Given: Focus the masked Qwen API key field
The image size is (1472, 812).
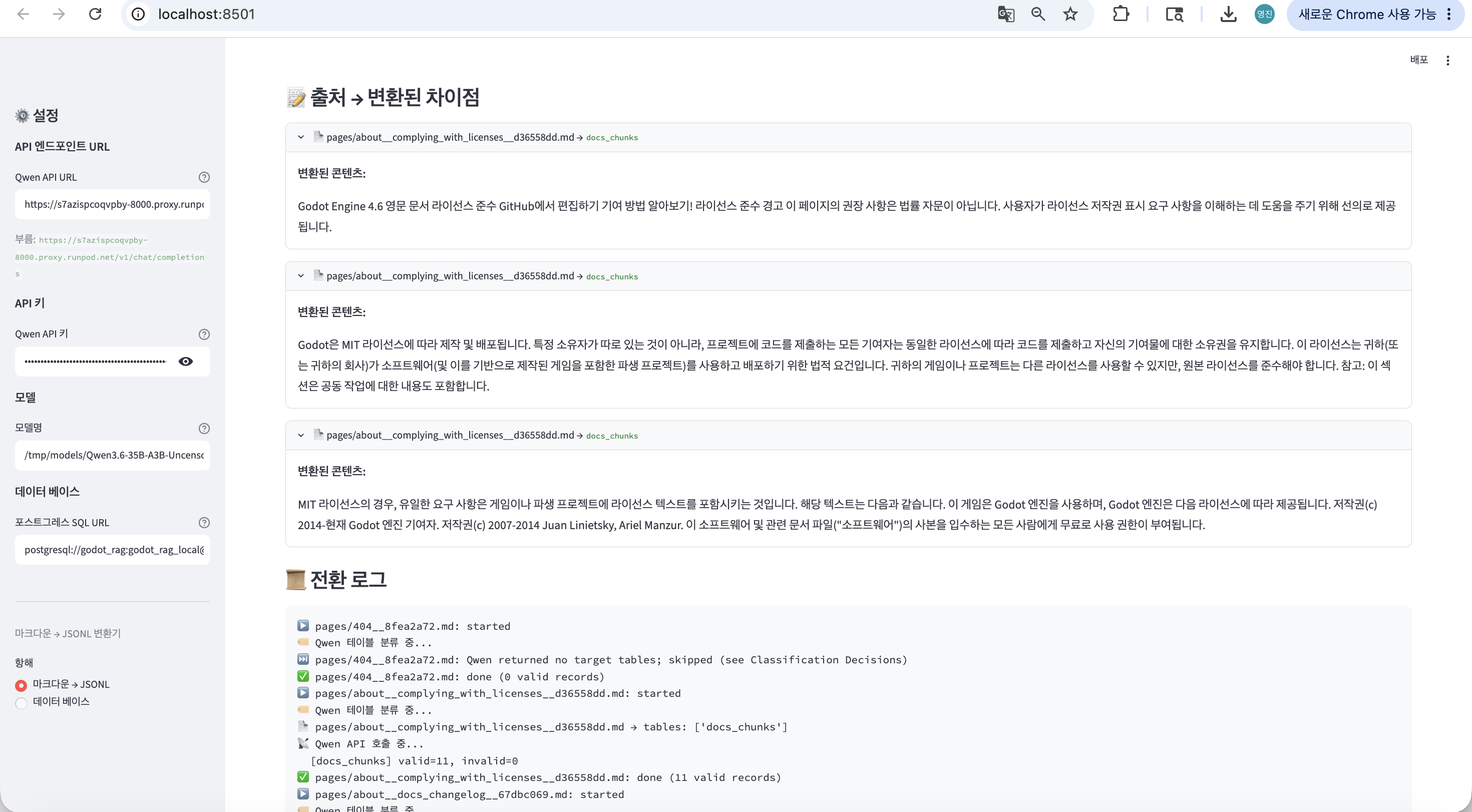Looking at the screenshot, I should (96, 361).
